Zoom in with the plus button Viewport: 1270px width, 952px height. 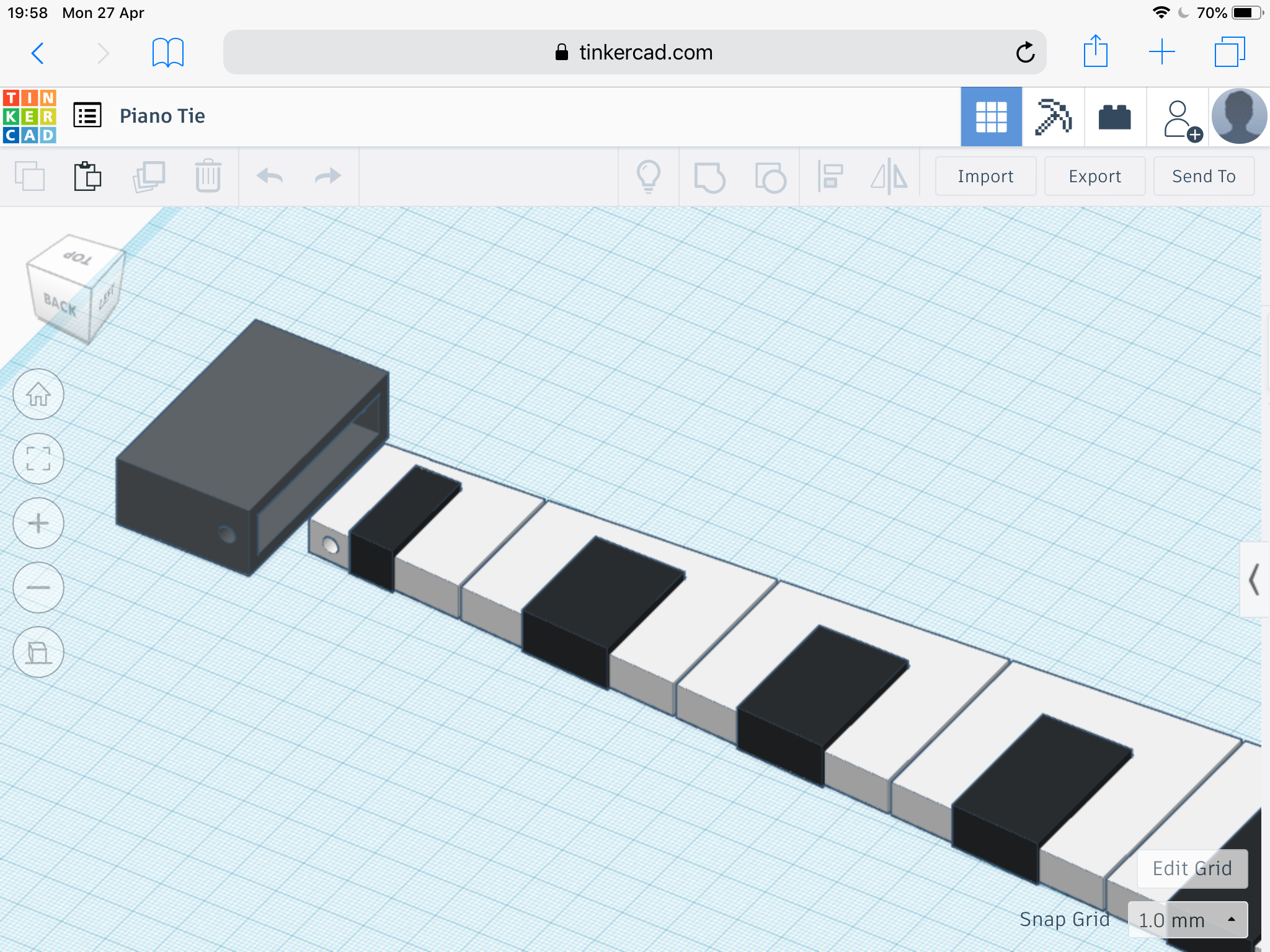tap(38, 523)
